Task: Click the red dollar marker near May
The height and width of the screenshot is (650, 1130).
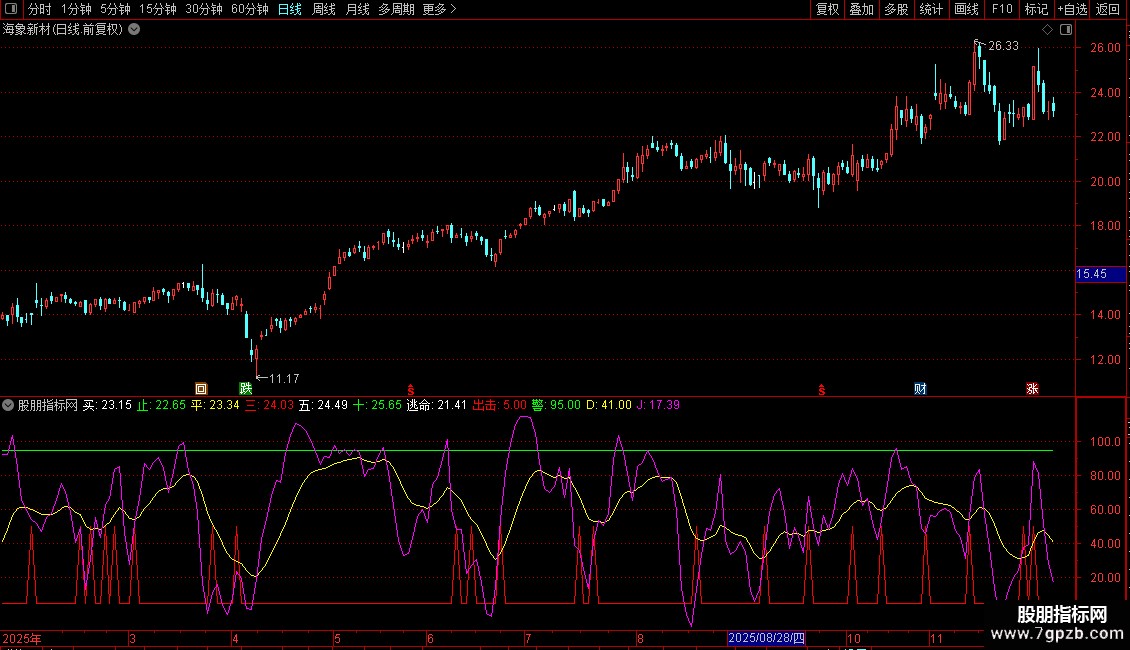Action: [x=409, y=389]
